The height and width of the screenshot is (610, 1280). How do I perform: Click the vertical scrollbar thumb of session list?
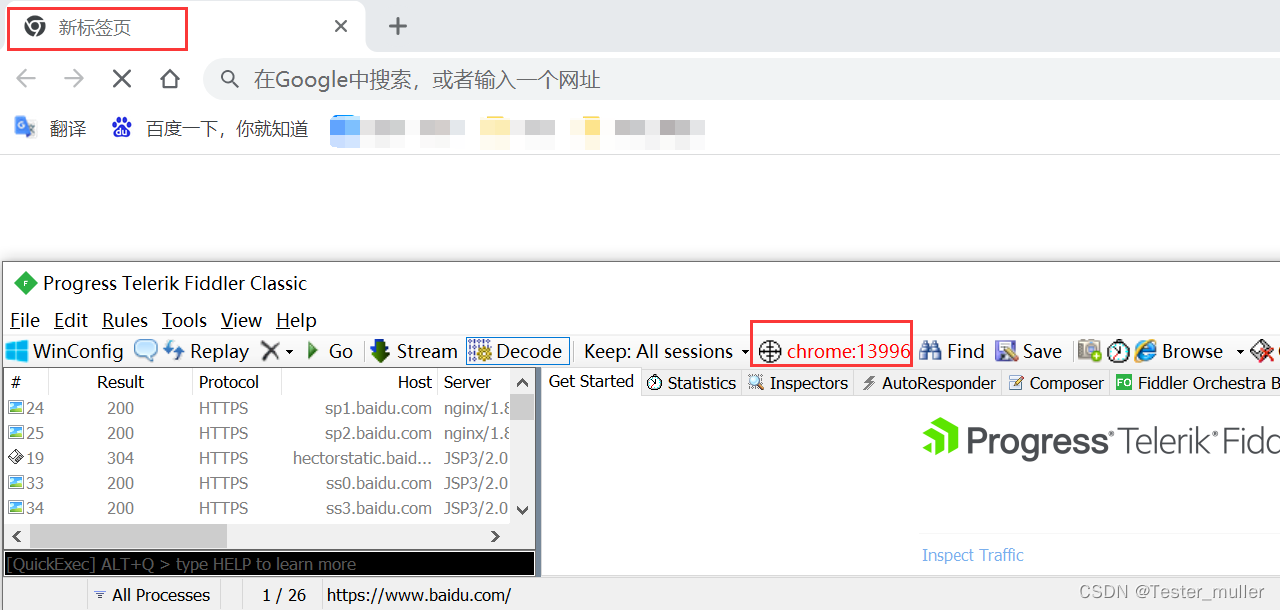522,407
